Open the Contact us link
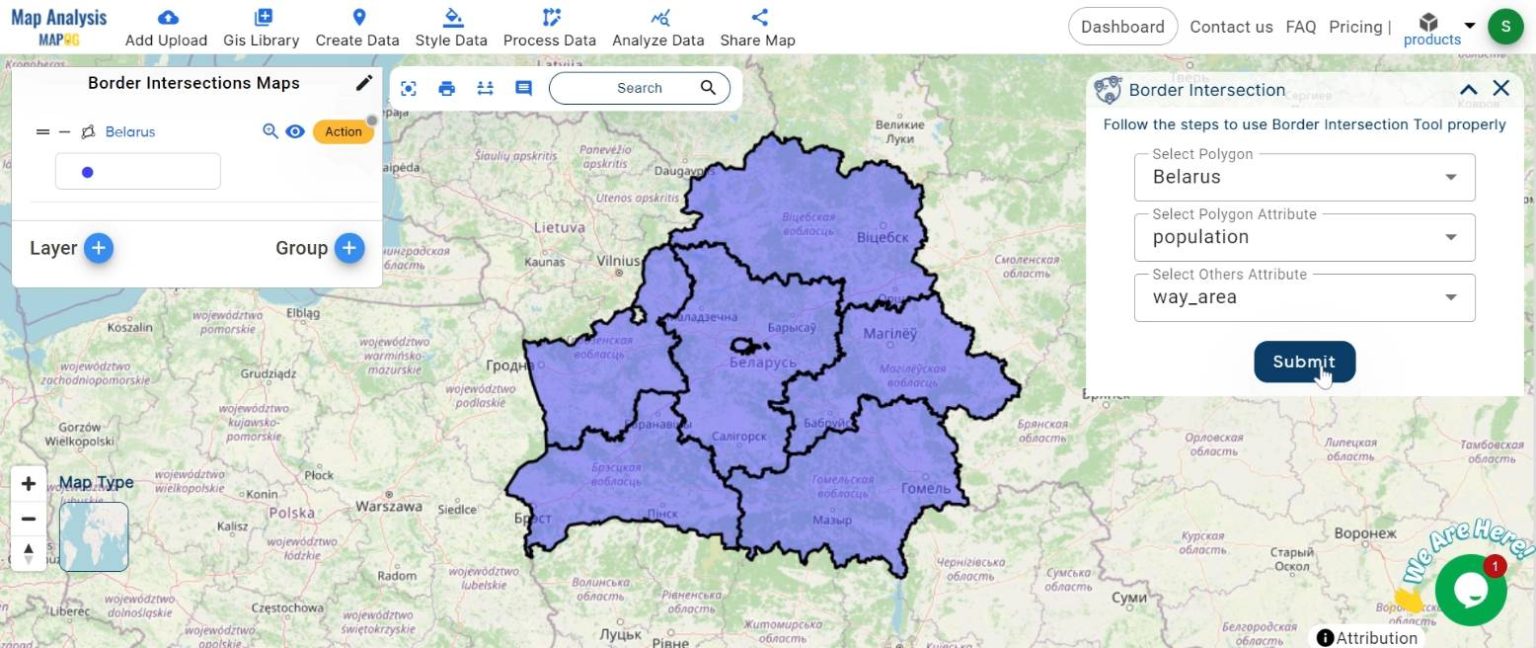Screen dimensions: 1536x648 click(1231, 27)
